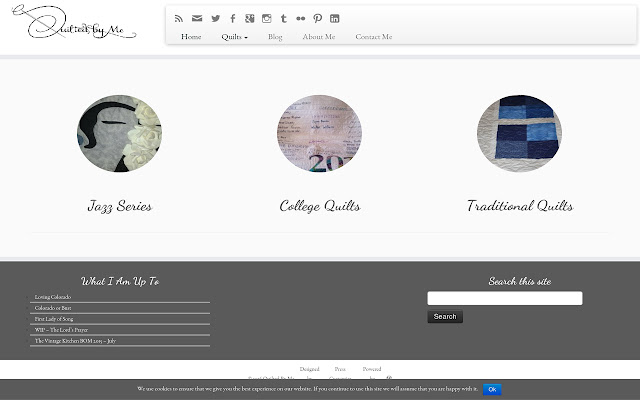Click the email envelope icon

click(197, 18)
